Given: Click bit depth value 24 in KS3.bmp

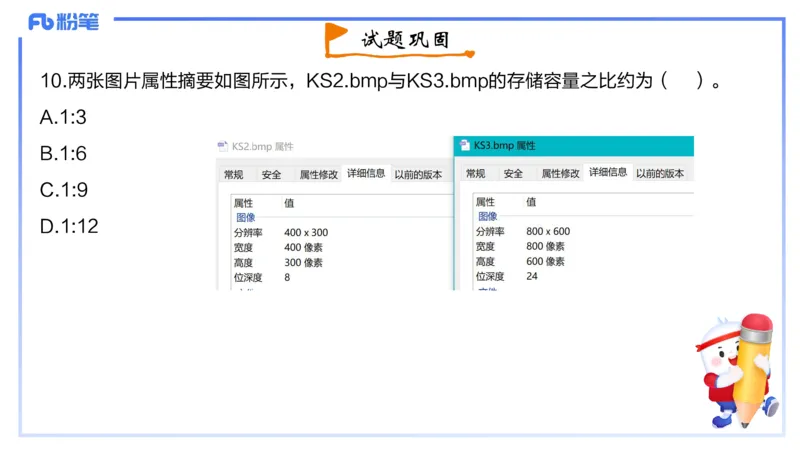Looking at the screenshot, I should coord(532,277).
